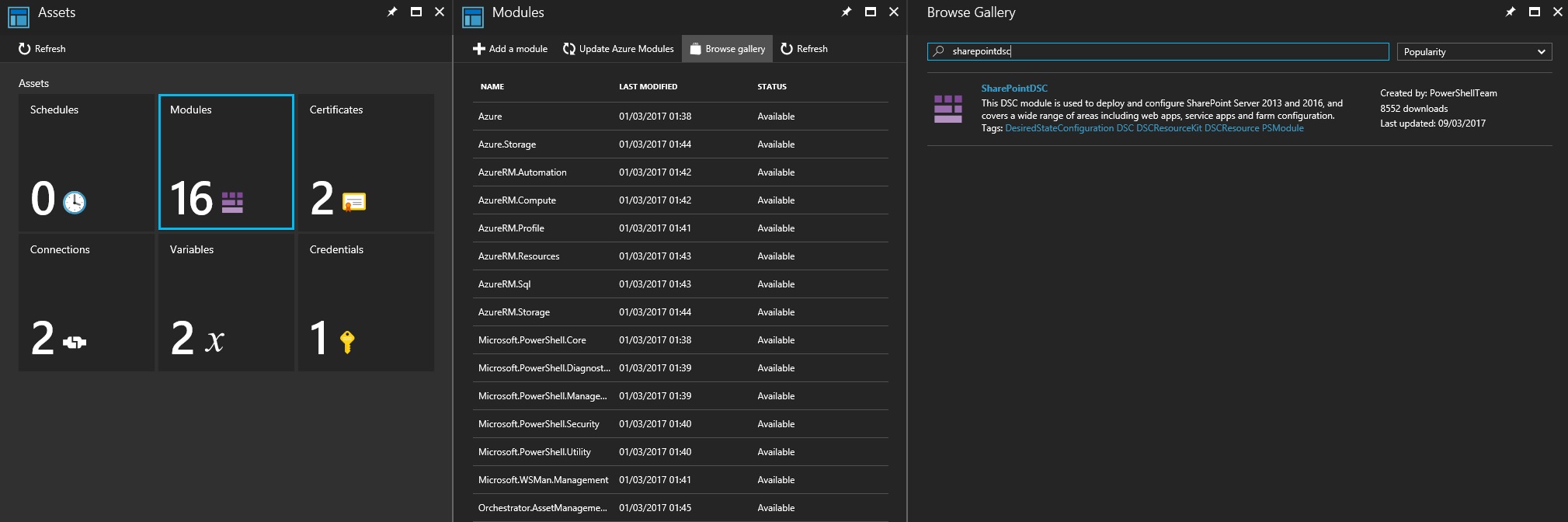
Task: Maximize the Browse Gallery blade
Action: pos(1535,12)
